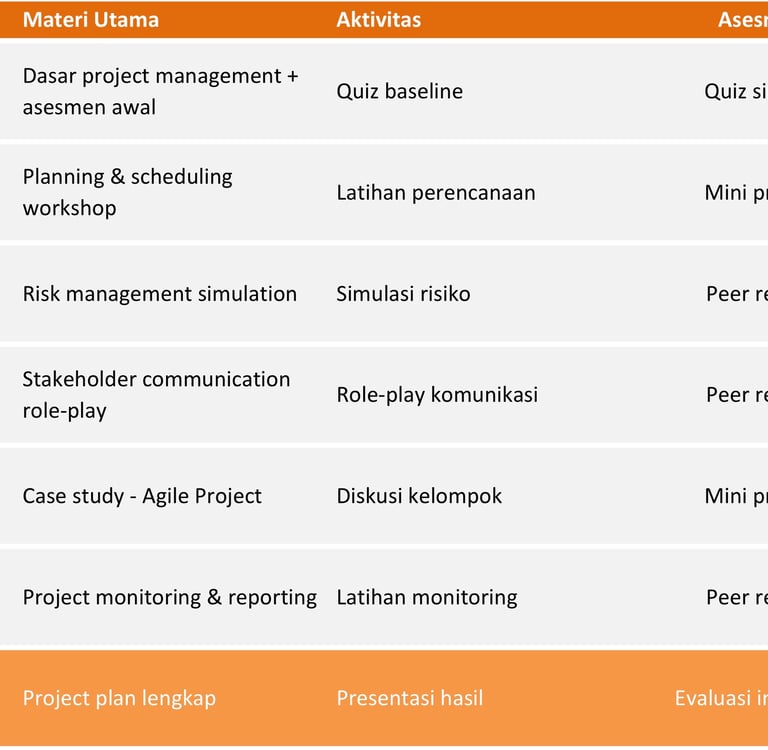
Task: Click the "Stakeholder communication role-play" cell
Action: pos(157,395)
